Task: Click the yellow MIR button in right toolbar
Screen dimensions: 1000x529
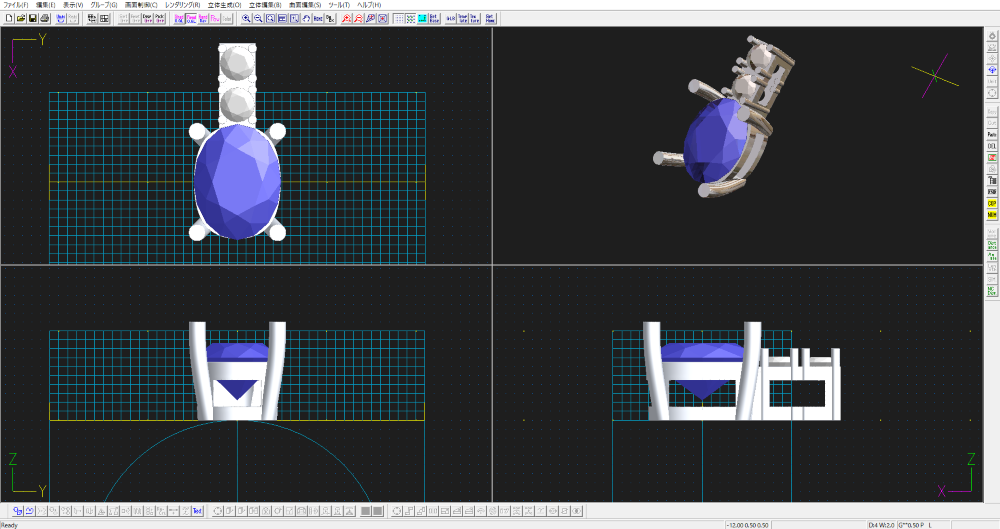Action: click(991, 214)
